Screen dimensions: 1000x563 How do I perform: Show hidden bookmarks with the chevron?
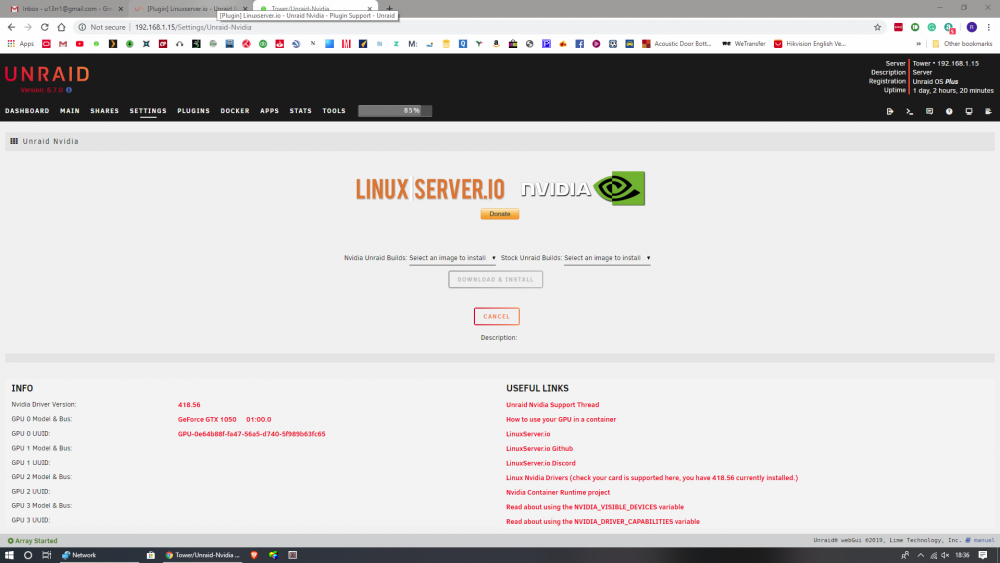(918, 44)
